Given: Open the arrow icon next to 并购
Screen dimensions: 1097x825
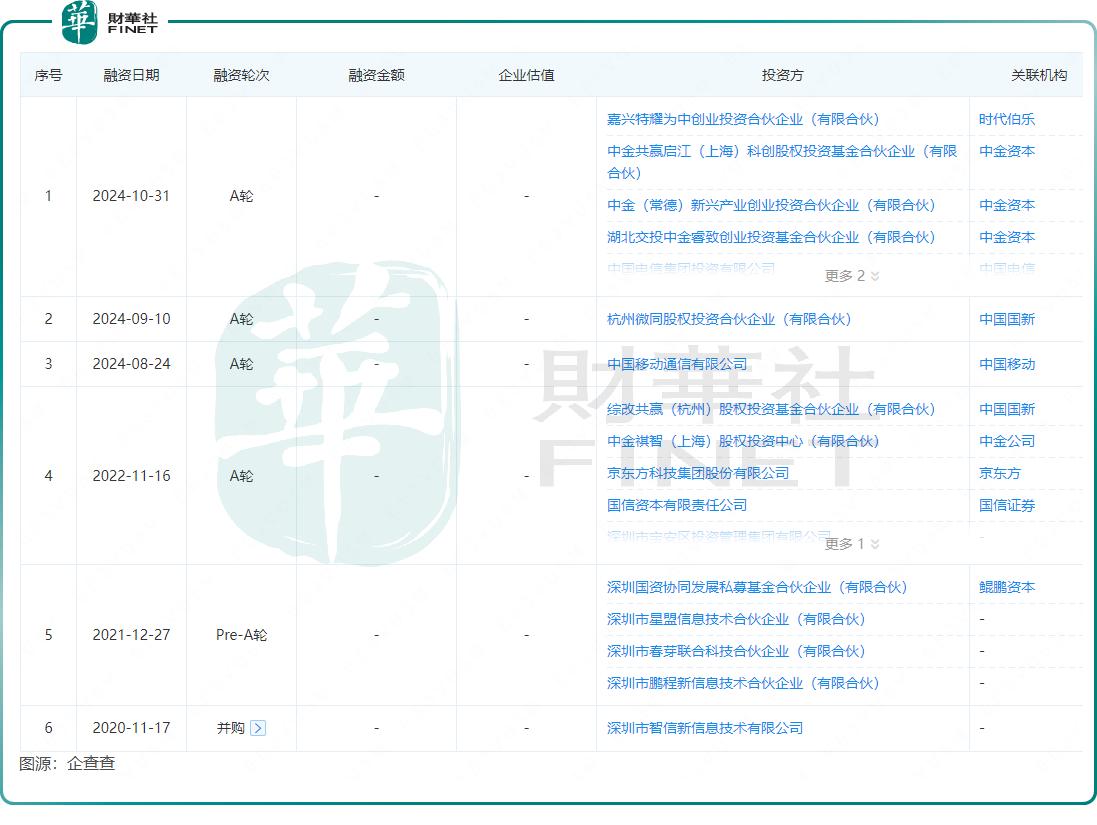Looking at the screenshot, I should tap(258, 728).
